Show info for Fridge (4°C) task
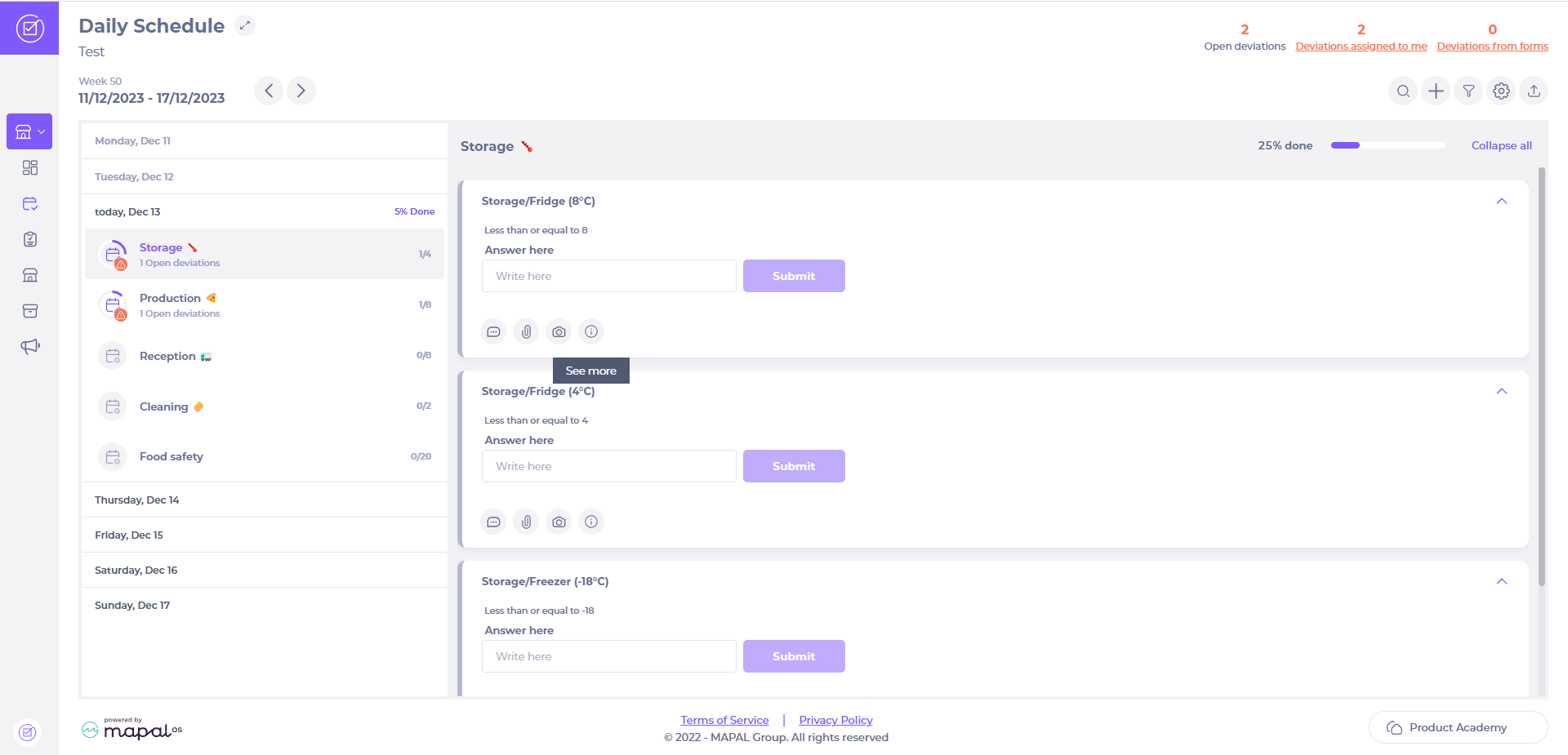 (x=591, y=522)
